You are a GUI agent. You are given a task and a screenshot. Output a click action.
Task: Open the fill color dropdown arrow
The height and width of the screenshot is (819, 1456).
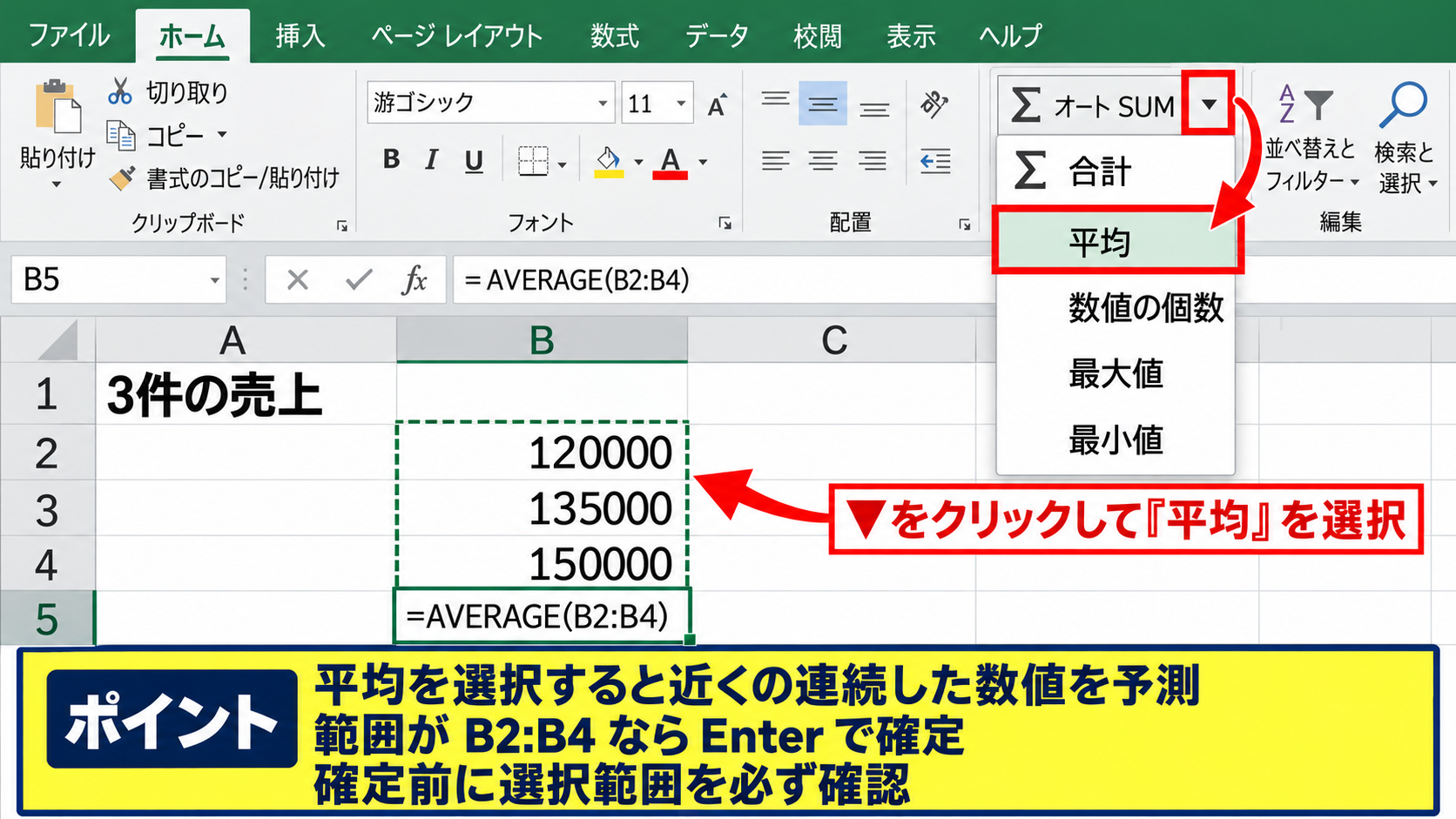click(x=638, y=162)
